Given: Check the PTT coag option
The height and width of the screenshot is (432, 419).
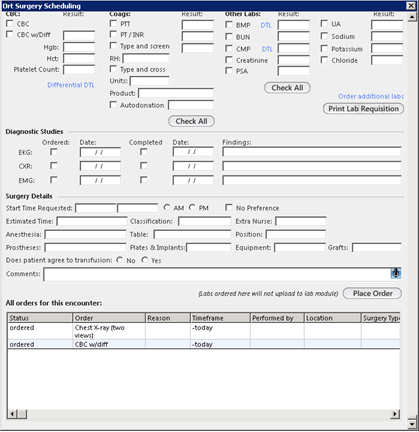Looking at the screenshot, I should point(113,23).
